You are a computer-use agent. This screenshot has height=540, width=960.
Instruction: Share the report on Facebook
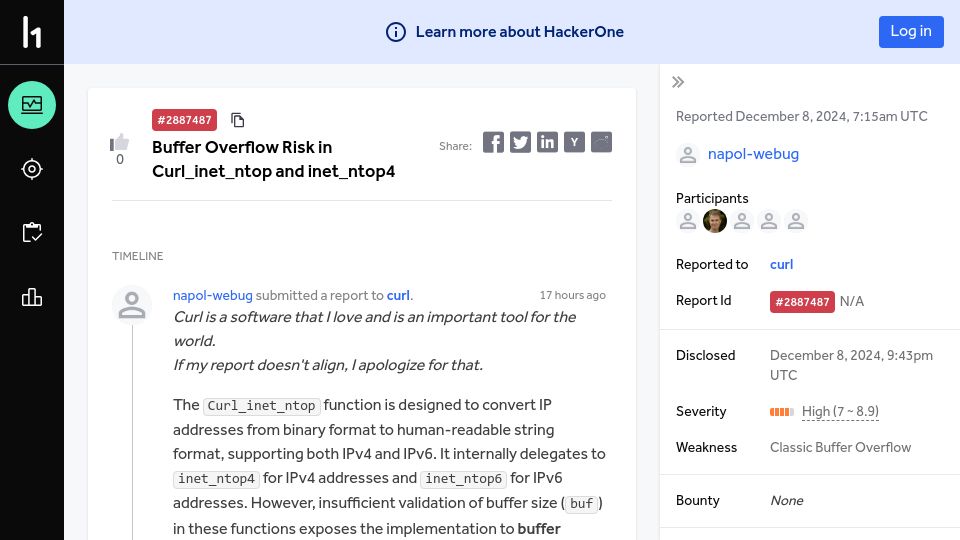pos(493,142)
